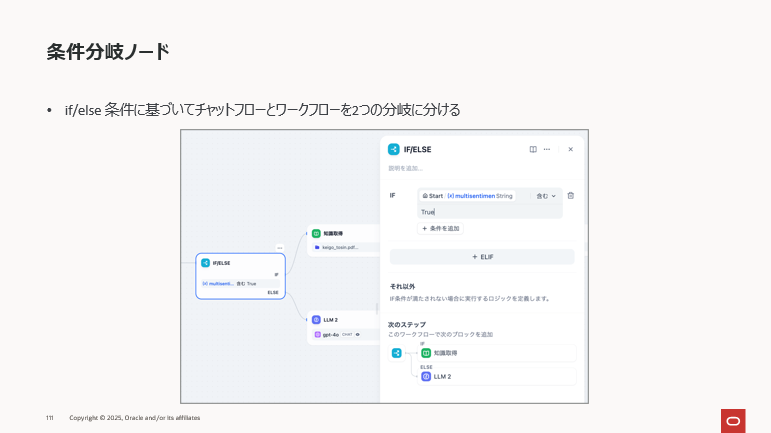Close the IF/ELSE settings panel
This screenshot has height=433, width=771.
tap(570, 149)
